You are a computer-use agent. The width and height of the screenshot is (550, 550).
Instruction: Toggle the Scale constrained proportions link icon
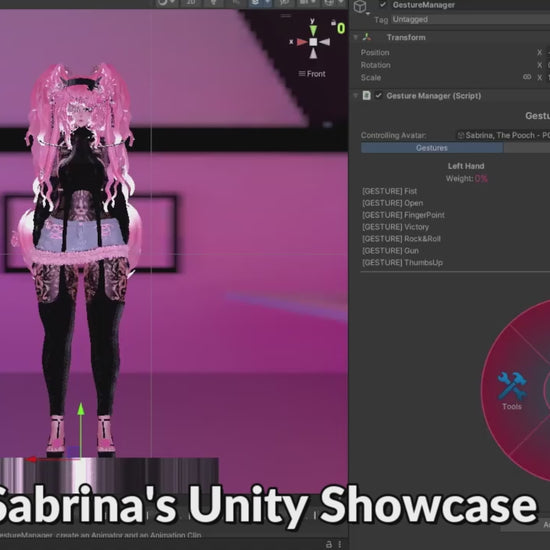coord(527,77)
